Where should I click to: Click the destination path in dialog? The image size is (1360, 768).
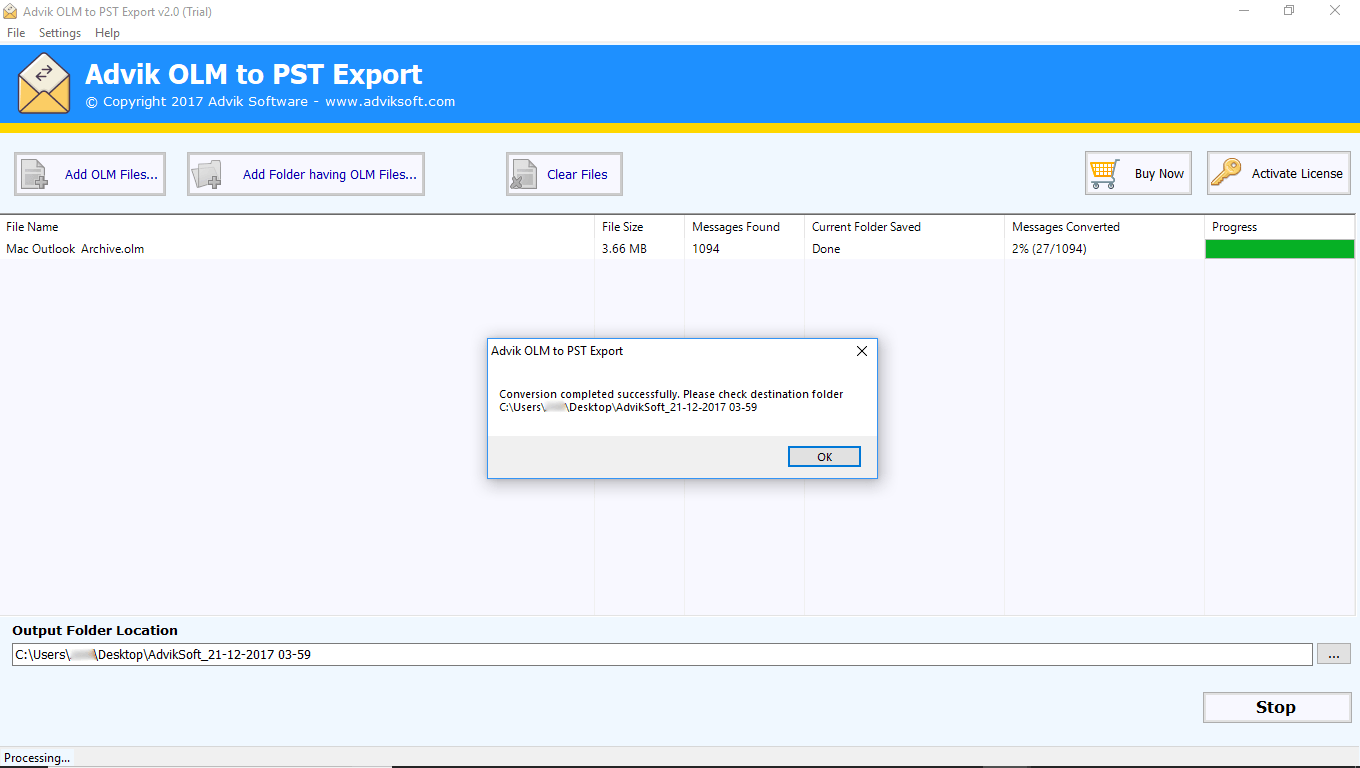click(628, 407)
